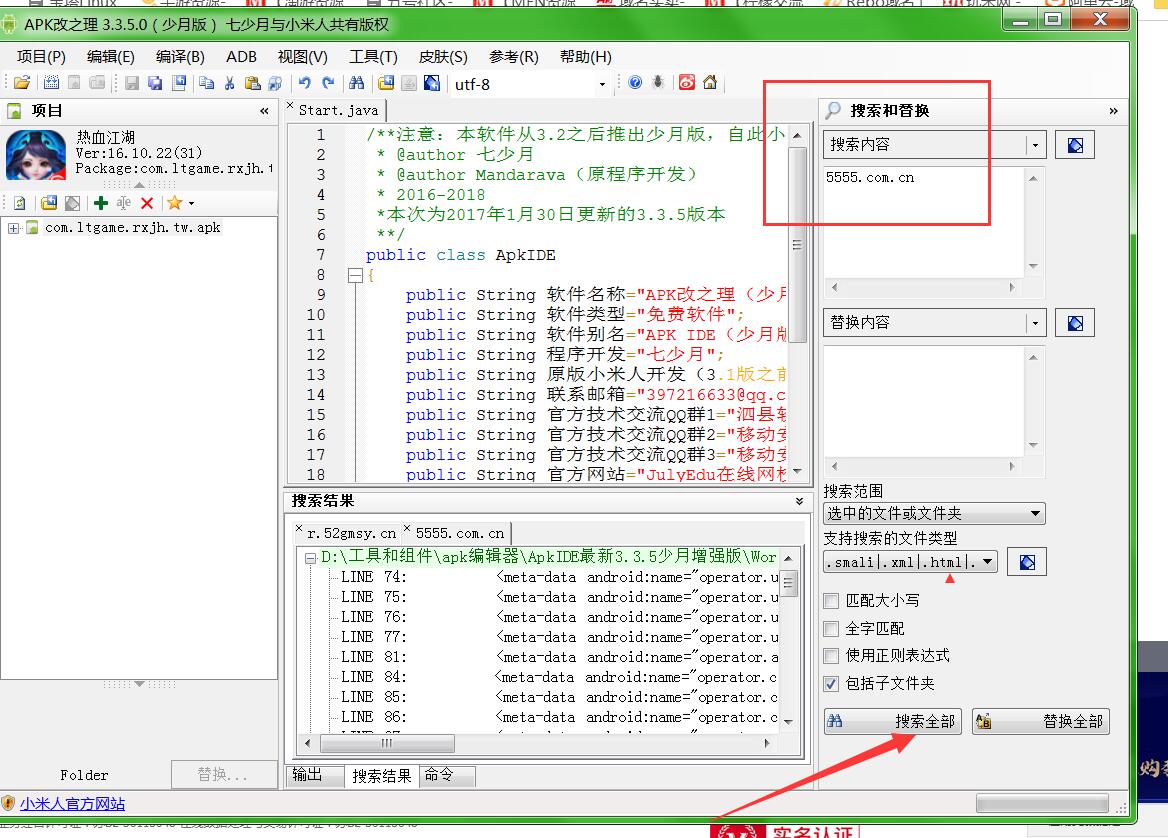
Task: Enable the 匹配大小写 checkbox
Action: click(831, 601)
